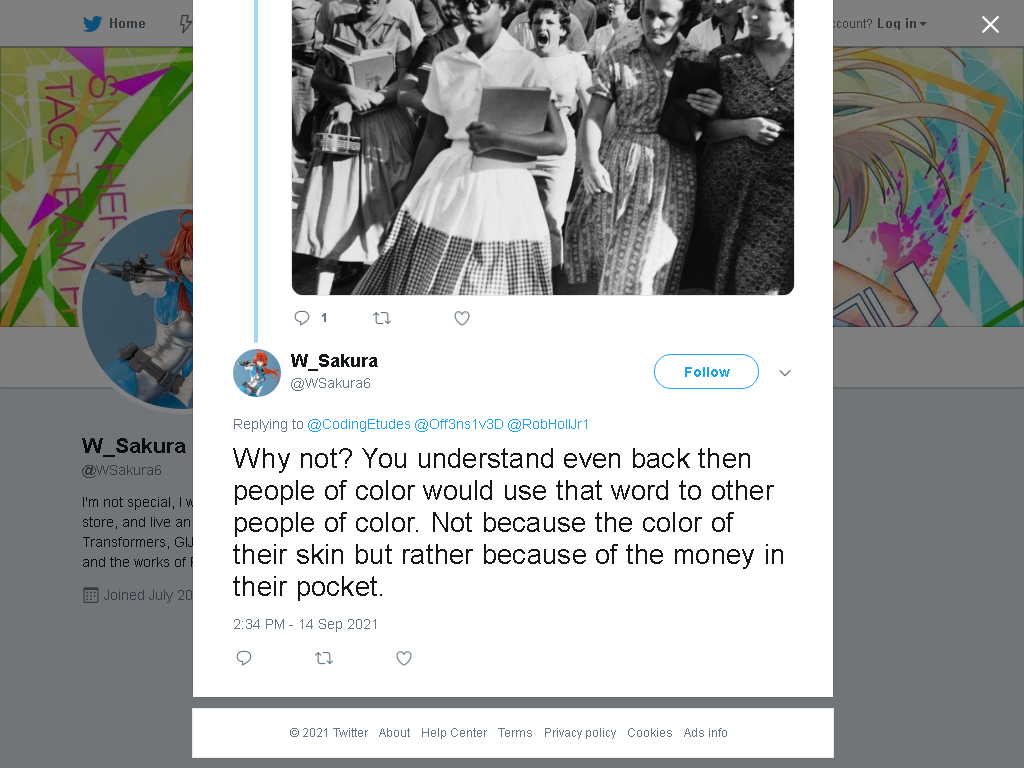Viewport: 1024px width, 768px height.
Task: Open the @Off3ns1v3D mention link
Action: (x=458, y=424)
